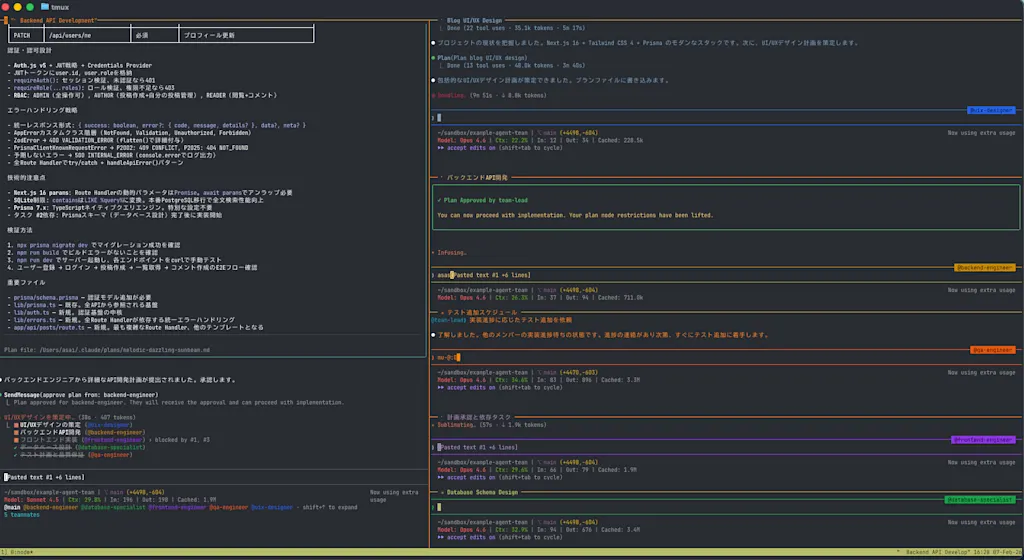
Task: Click the @backend-engineer pane label badge
Action: [985, 268]
